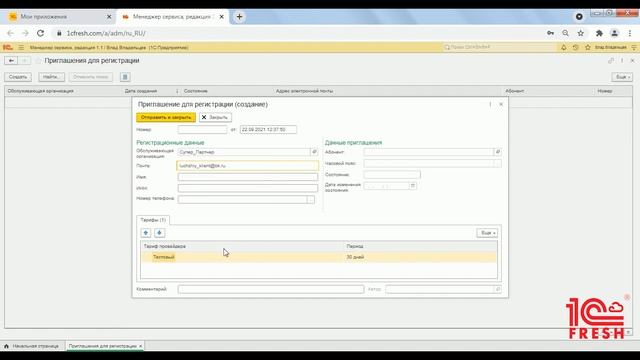This screenshot has width=640, height=360.
Task: Click the Автор field
Action: tap(440, 289)
